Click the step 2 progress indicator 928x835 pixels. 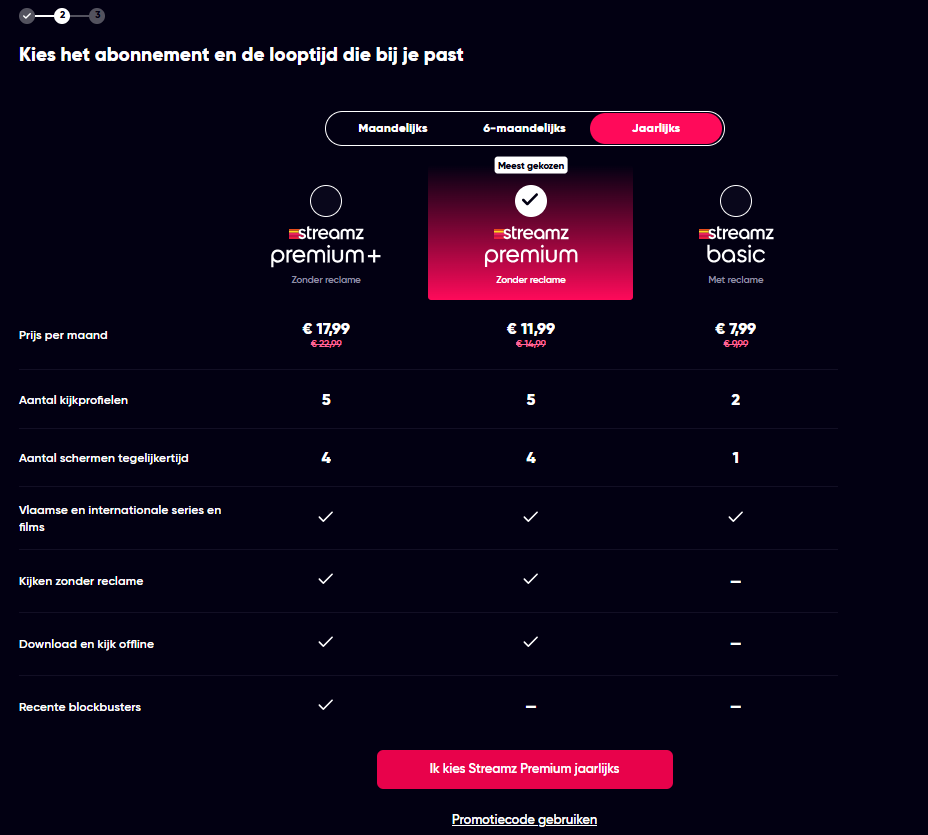62,15
